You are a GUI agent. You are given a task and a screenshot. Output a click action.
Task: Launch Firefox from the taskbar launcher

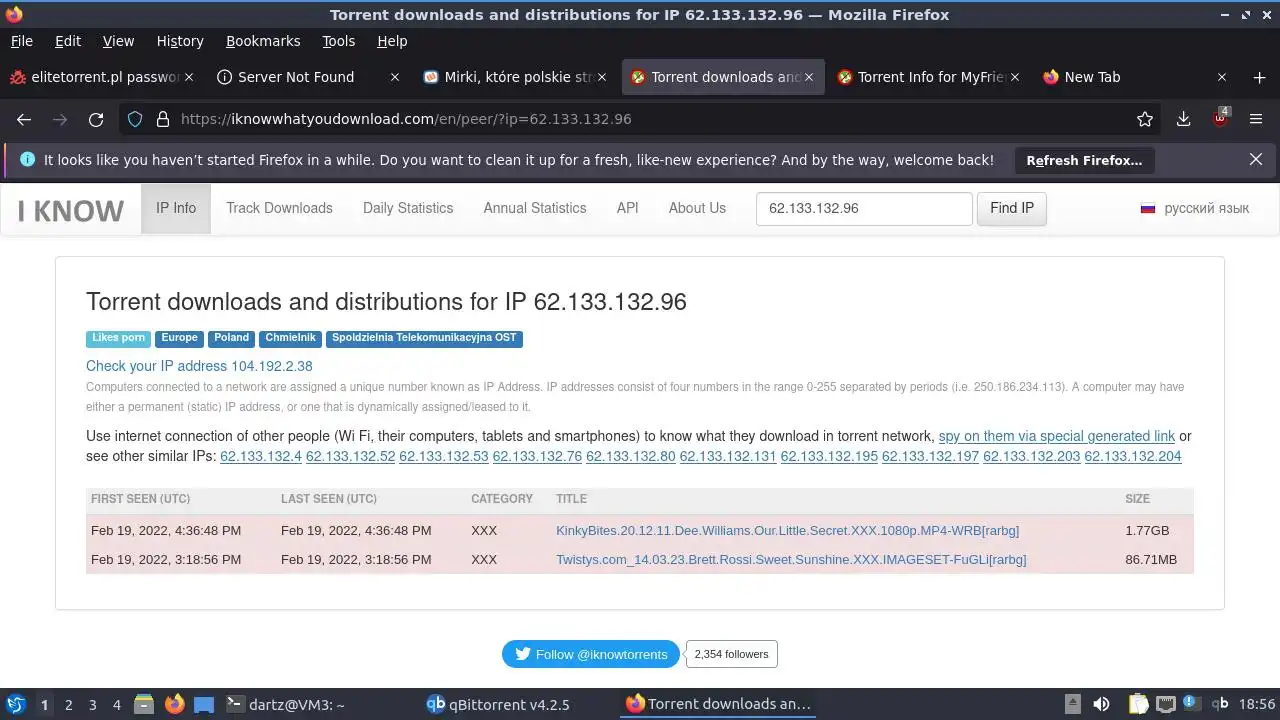point(174,704)
